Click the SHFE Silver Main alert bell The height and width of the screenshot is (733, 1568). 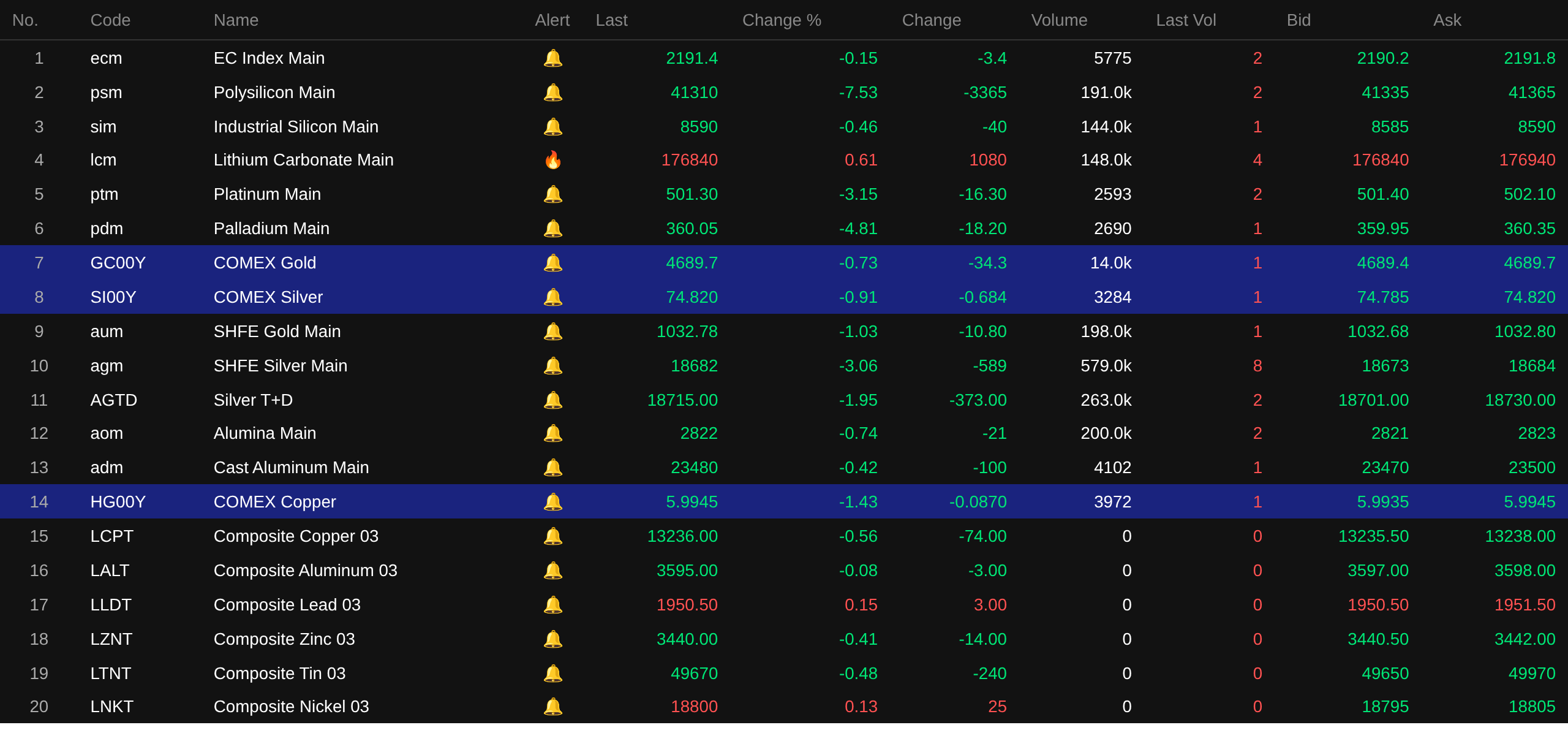point(552,366)
